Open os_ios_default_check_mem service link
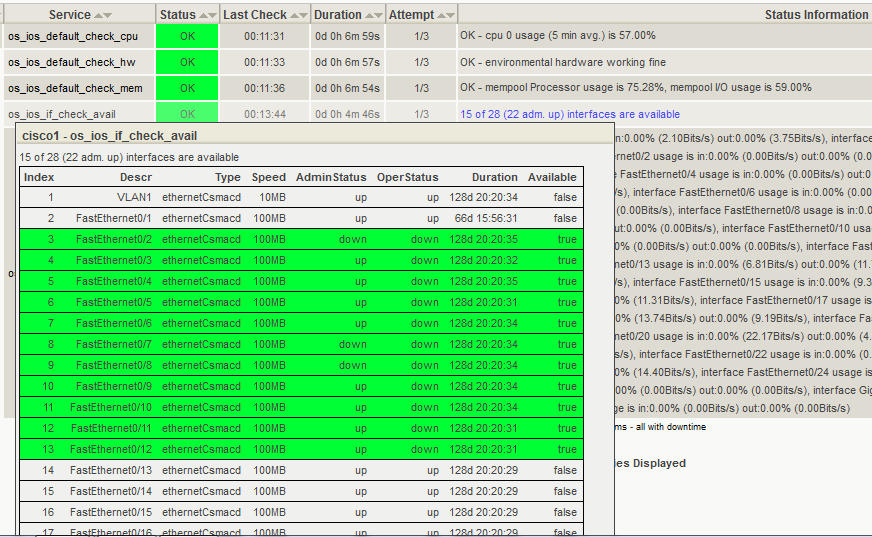872x537 pixels. point(75,88)
